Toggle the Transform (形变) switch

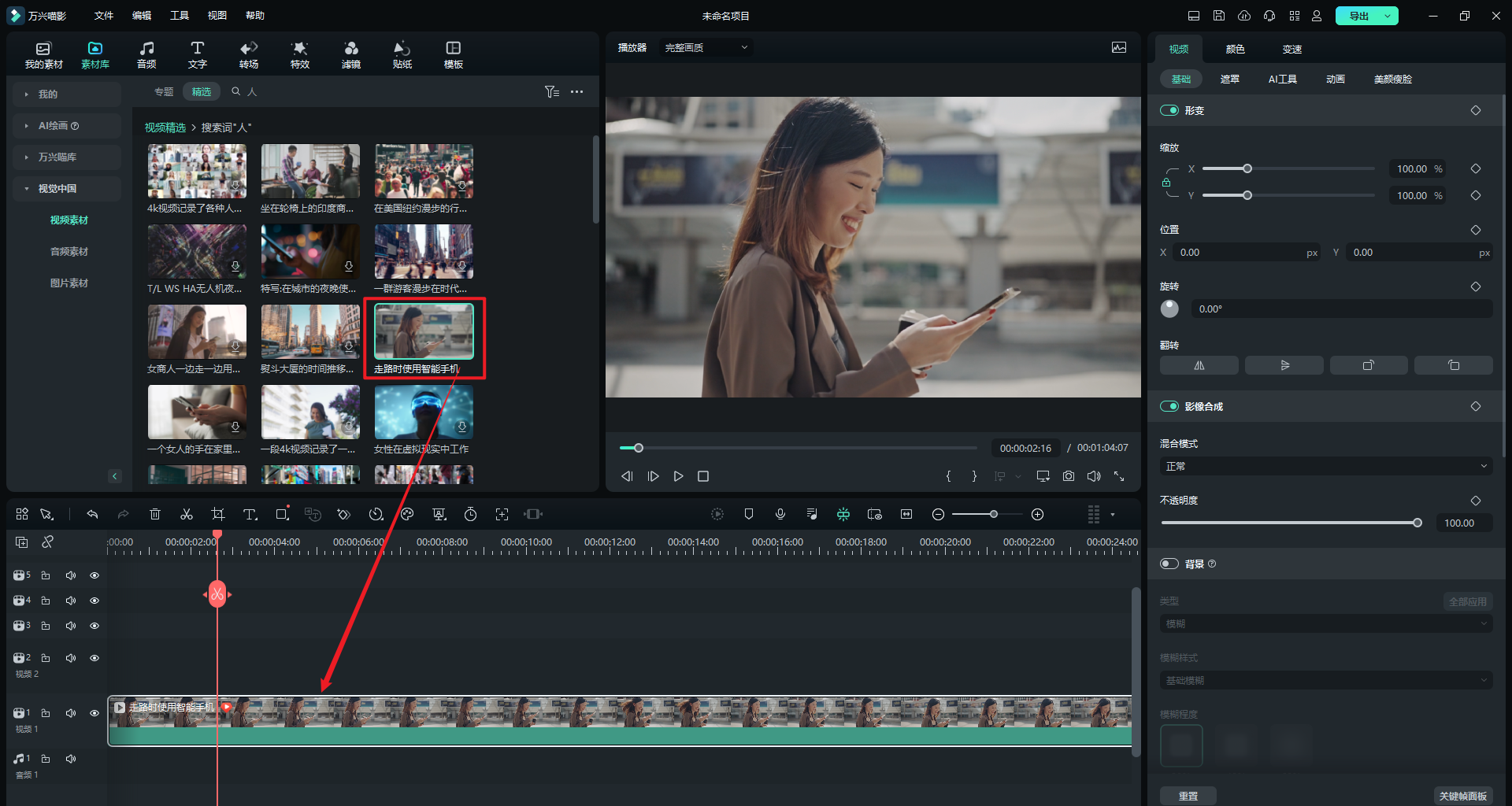[1169, 110]
